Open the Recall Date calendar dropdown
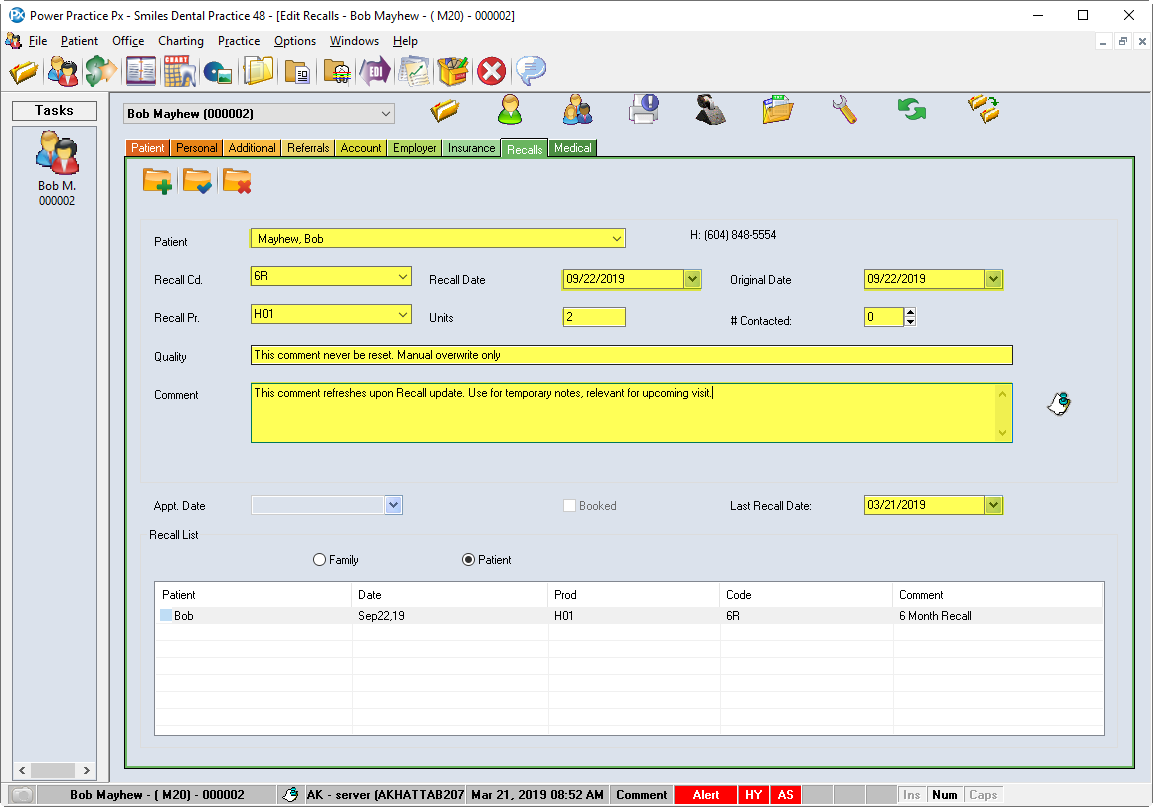 click(x=692, y=279)
